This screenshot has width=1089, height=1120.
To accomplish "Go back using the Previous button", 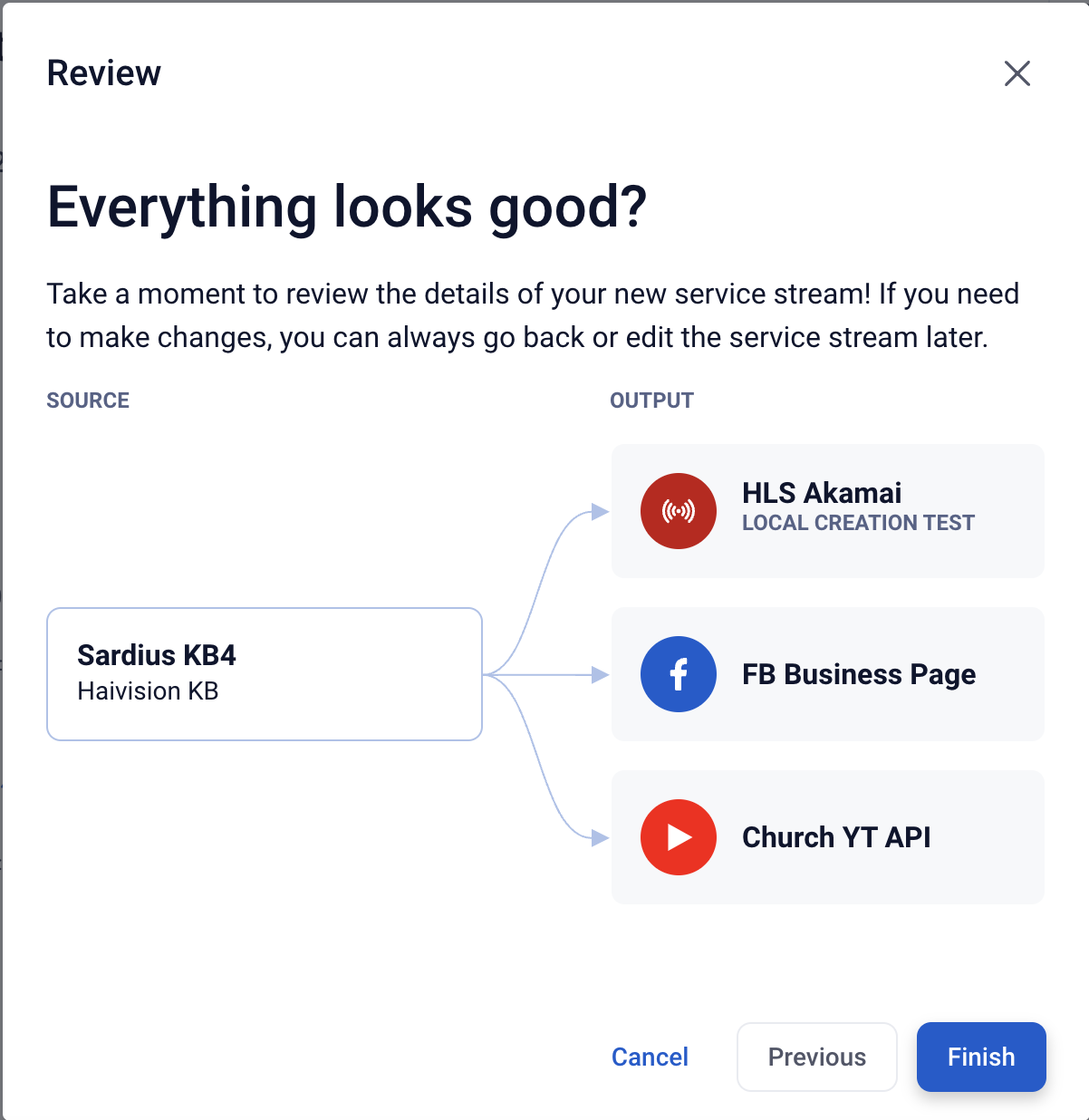I will [816, 1057].
